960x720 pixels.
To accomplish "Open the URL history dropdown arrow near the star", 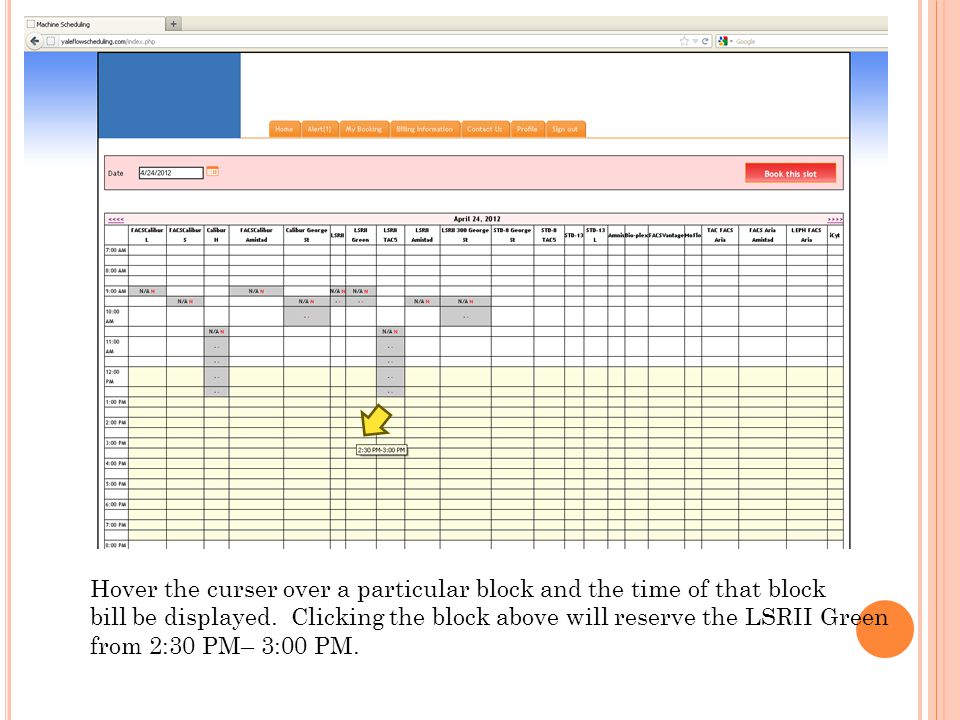I will click(x=695, y=41).
